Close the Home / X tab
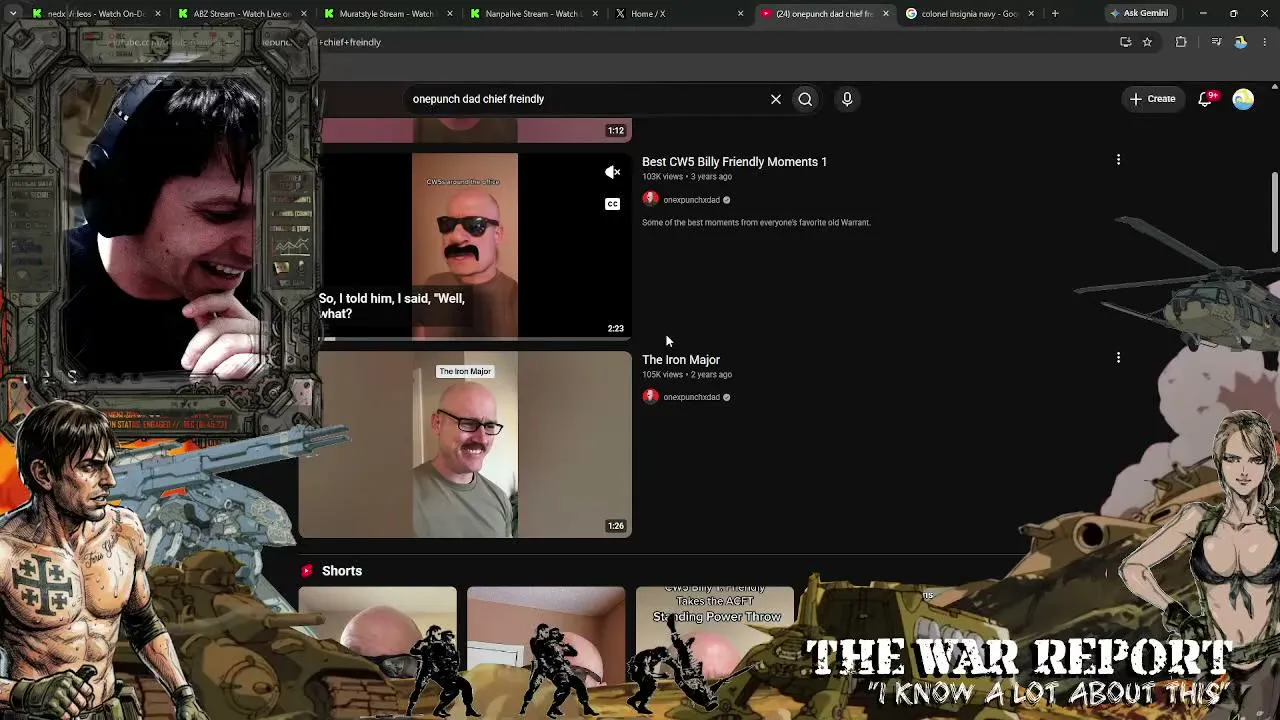Image resolution: width=1280 pixels, height=720 pixels. pos(740,14)
